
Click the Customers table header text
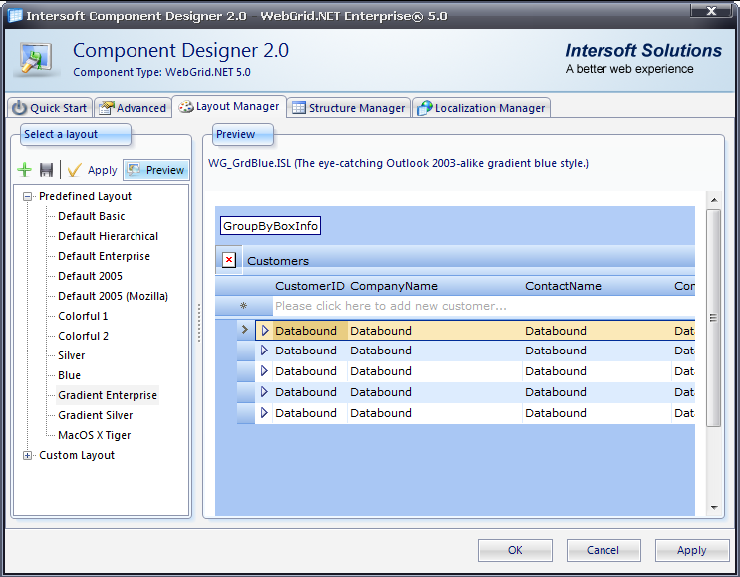(278, 261)
